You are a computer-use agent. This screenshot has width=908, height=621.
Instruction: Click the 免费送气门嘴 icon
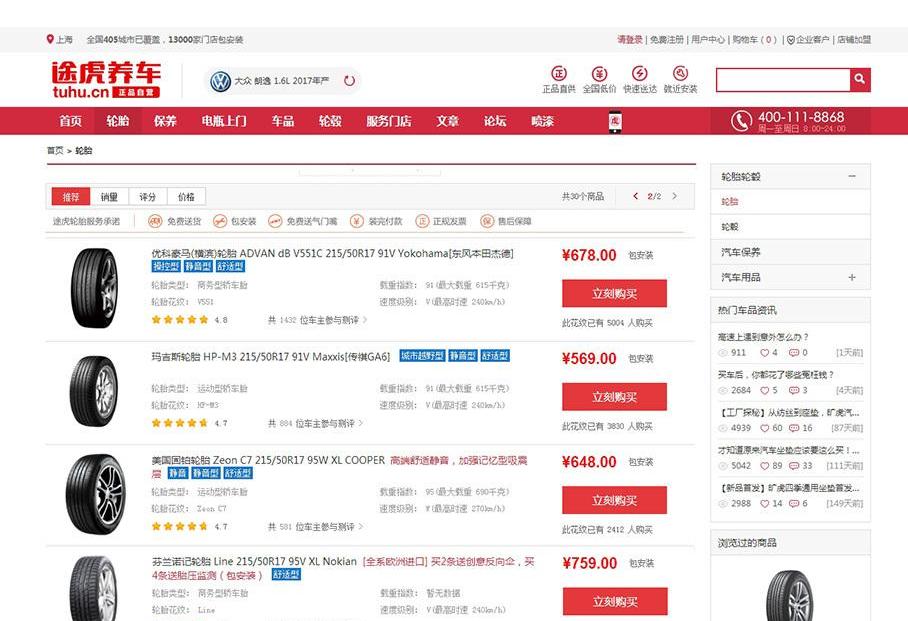point(274,221)
